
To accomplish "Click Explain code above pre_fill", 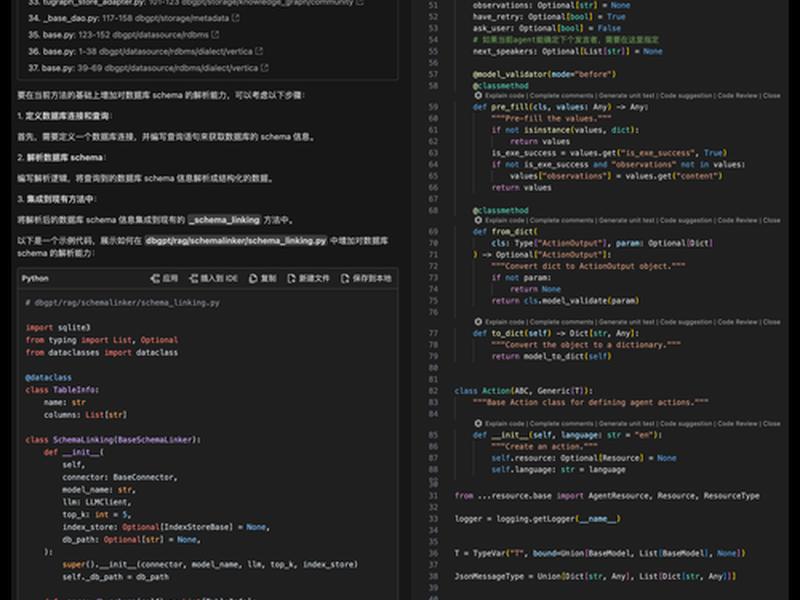I will (505, 95).
